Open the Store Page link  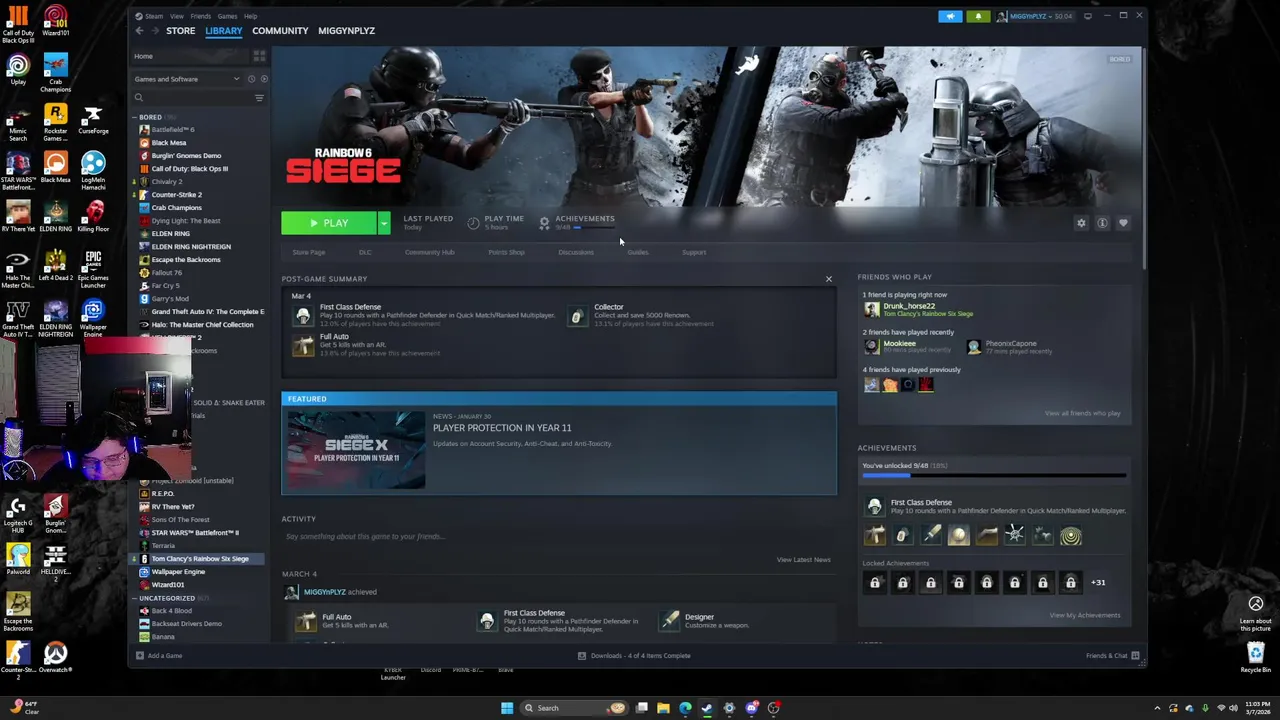308,253
